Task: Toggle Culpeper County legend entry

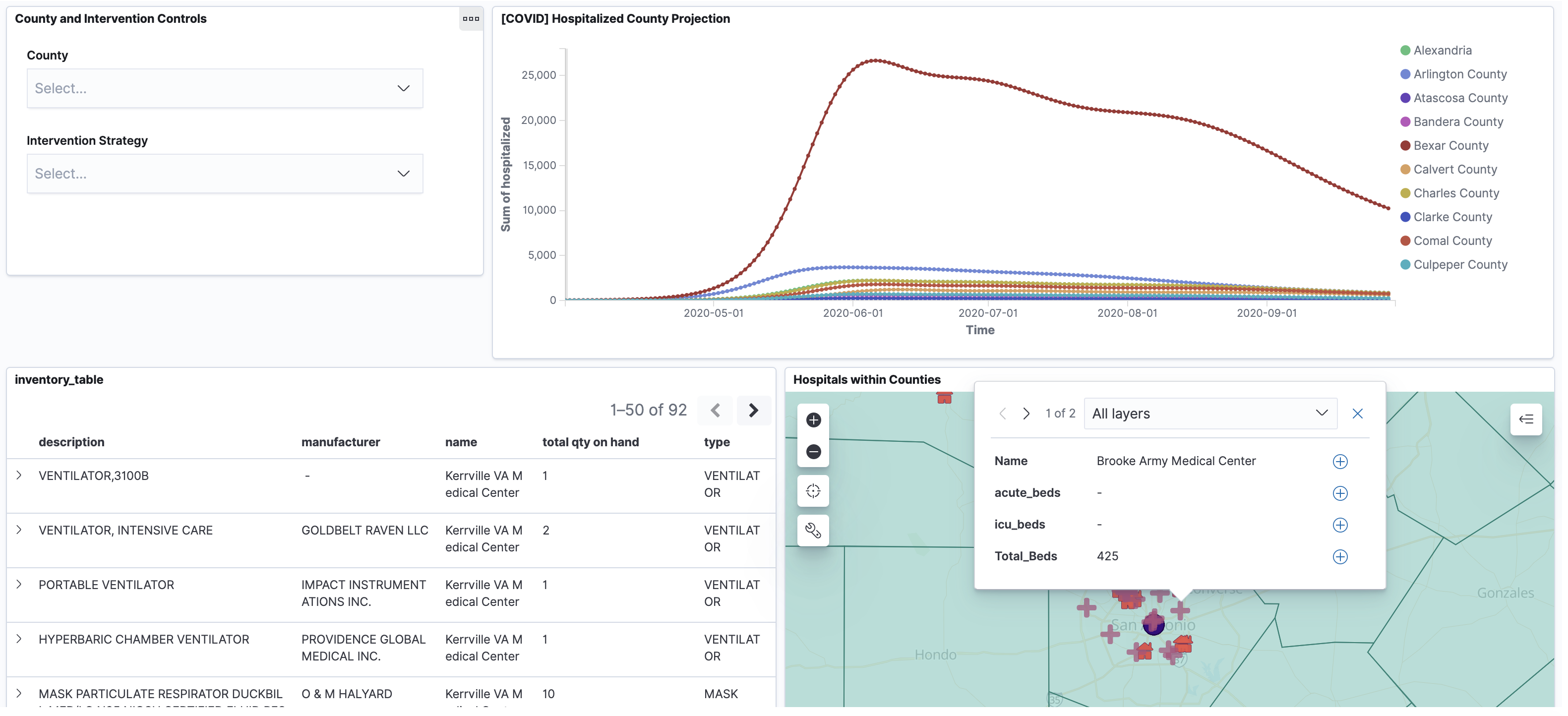Action: coord(1460,265)
